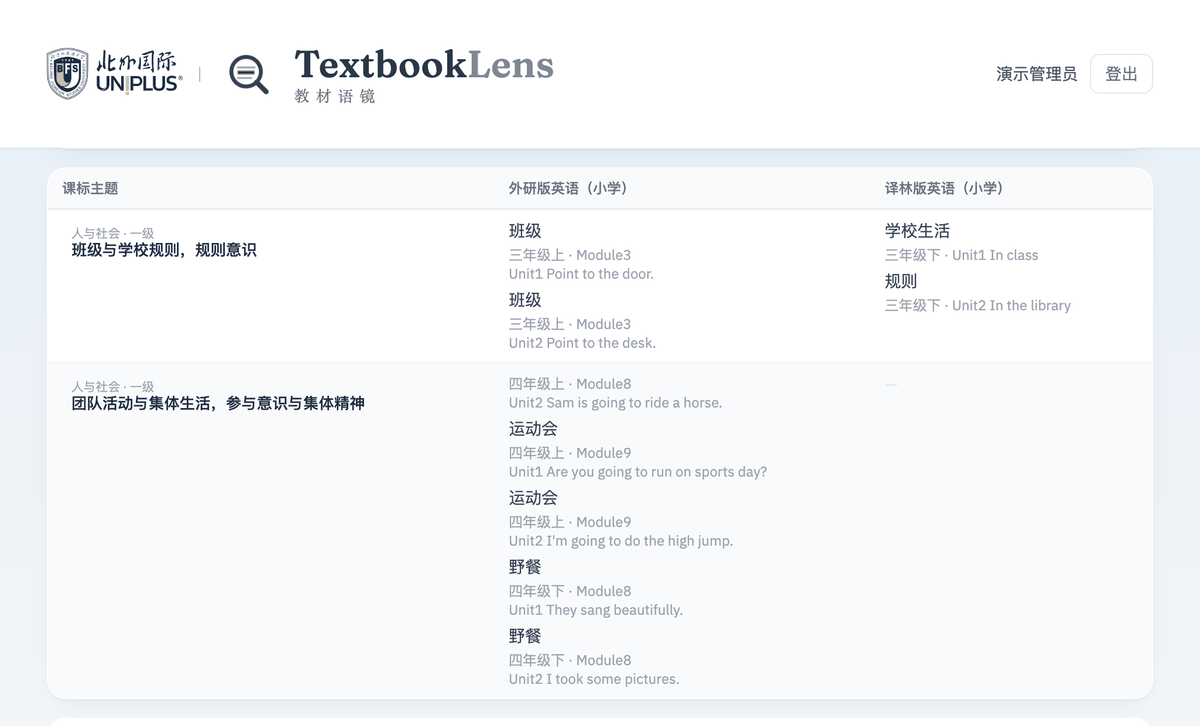1200x726 pixels.
Task: Open 规则 topic entry
Action: (x=901, y=282)
